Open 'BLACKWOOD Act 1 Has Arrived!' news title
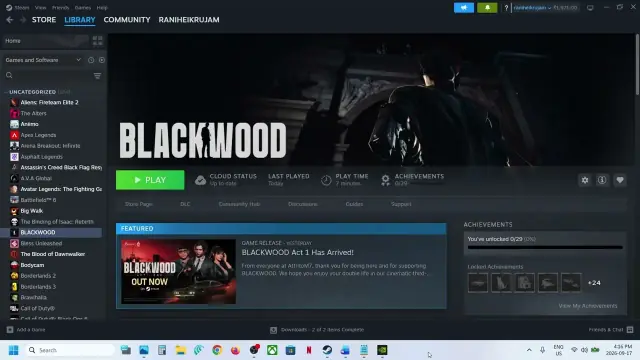The width and height of the screenshot is (640, 360). click(x=298, y=253)
